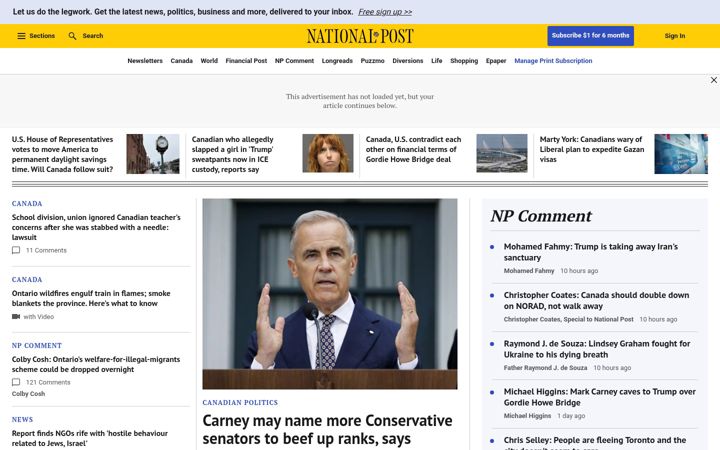720x450 pixels.
Task: Click CANADA category label above school division story
Action: coord(27,203)
